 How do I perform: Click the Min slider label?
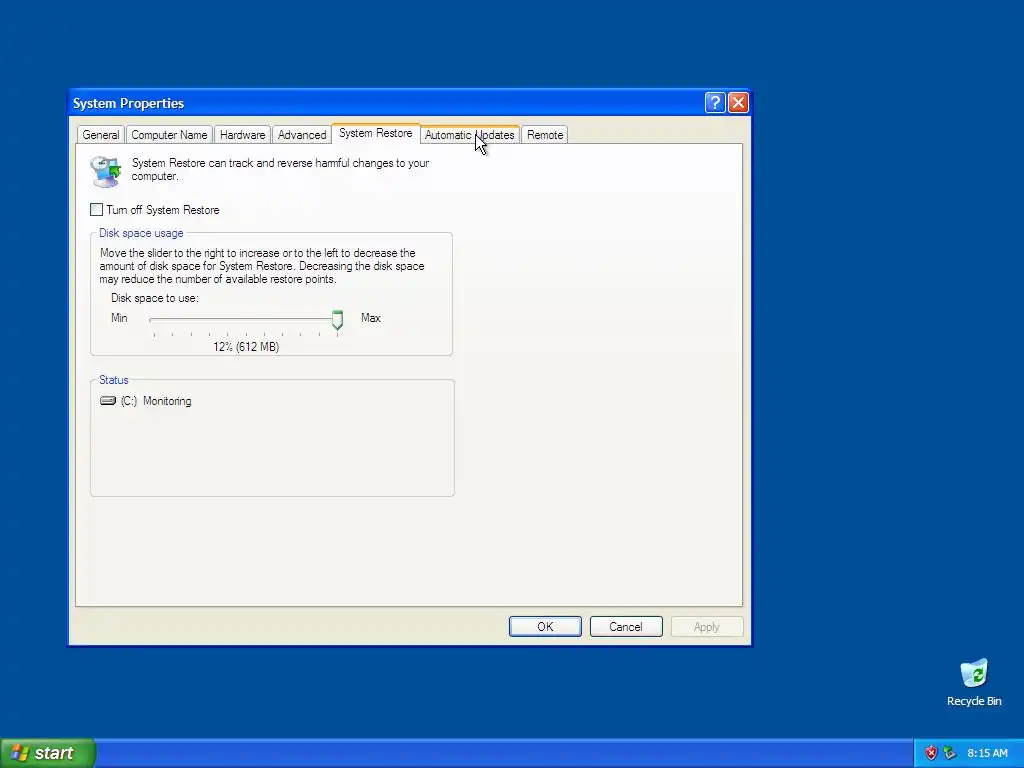point(119,318)
